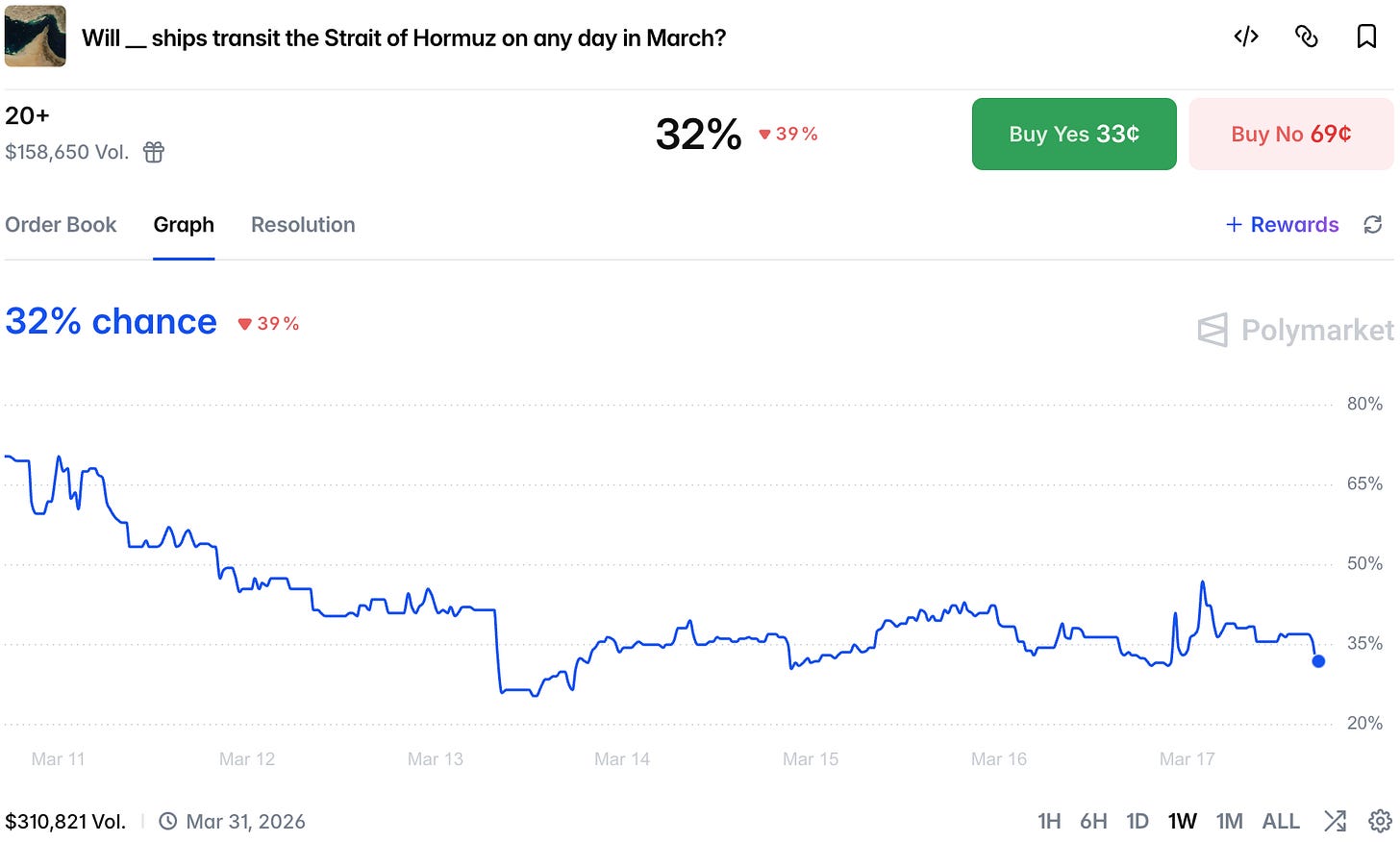Click the refresh icon beside Rewards
Viewport: 1400px width, 842px height.
[x=1373, y=225]
